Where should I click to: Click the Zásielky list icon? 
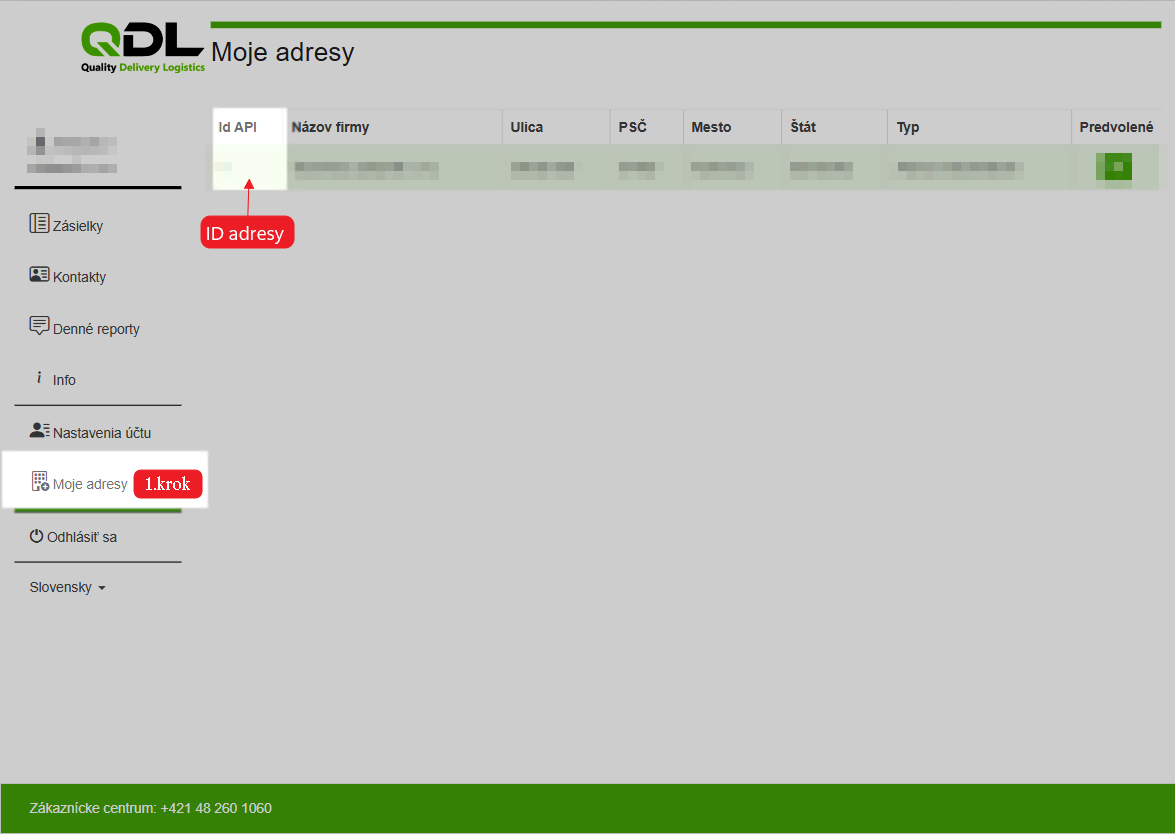[x=39, y=223]
